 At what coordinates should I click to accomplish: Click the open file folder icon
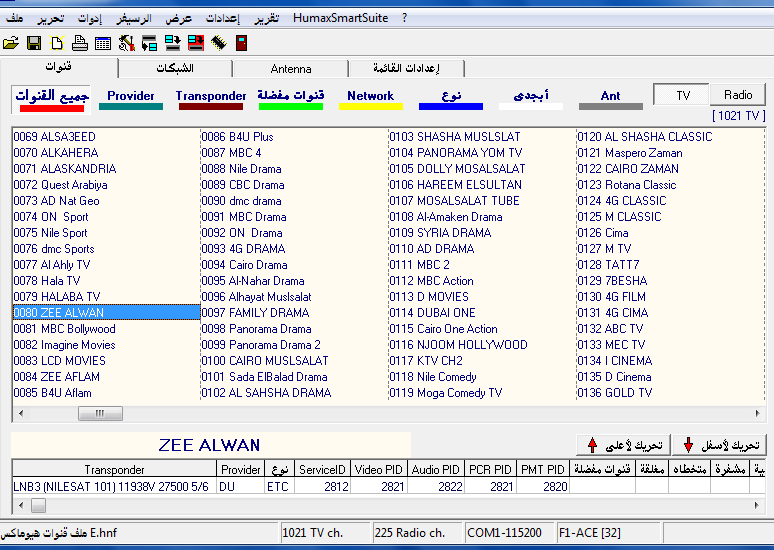pos(11,43)
